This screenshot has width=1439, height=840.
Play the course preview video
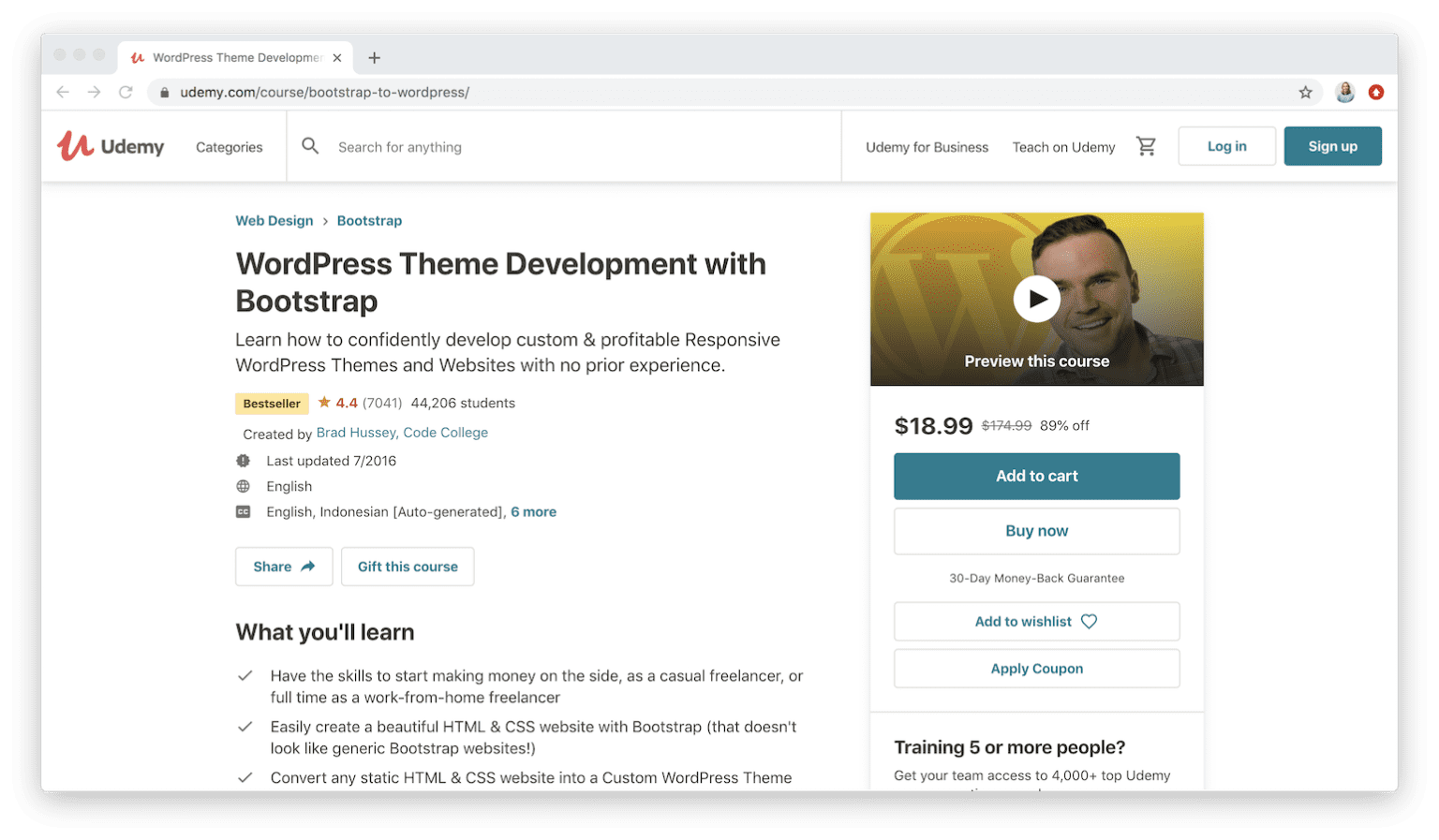coord(1036,298)
